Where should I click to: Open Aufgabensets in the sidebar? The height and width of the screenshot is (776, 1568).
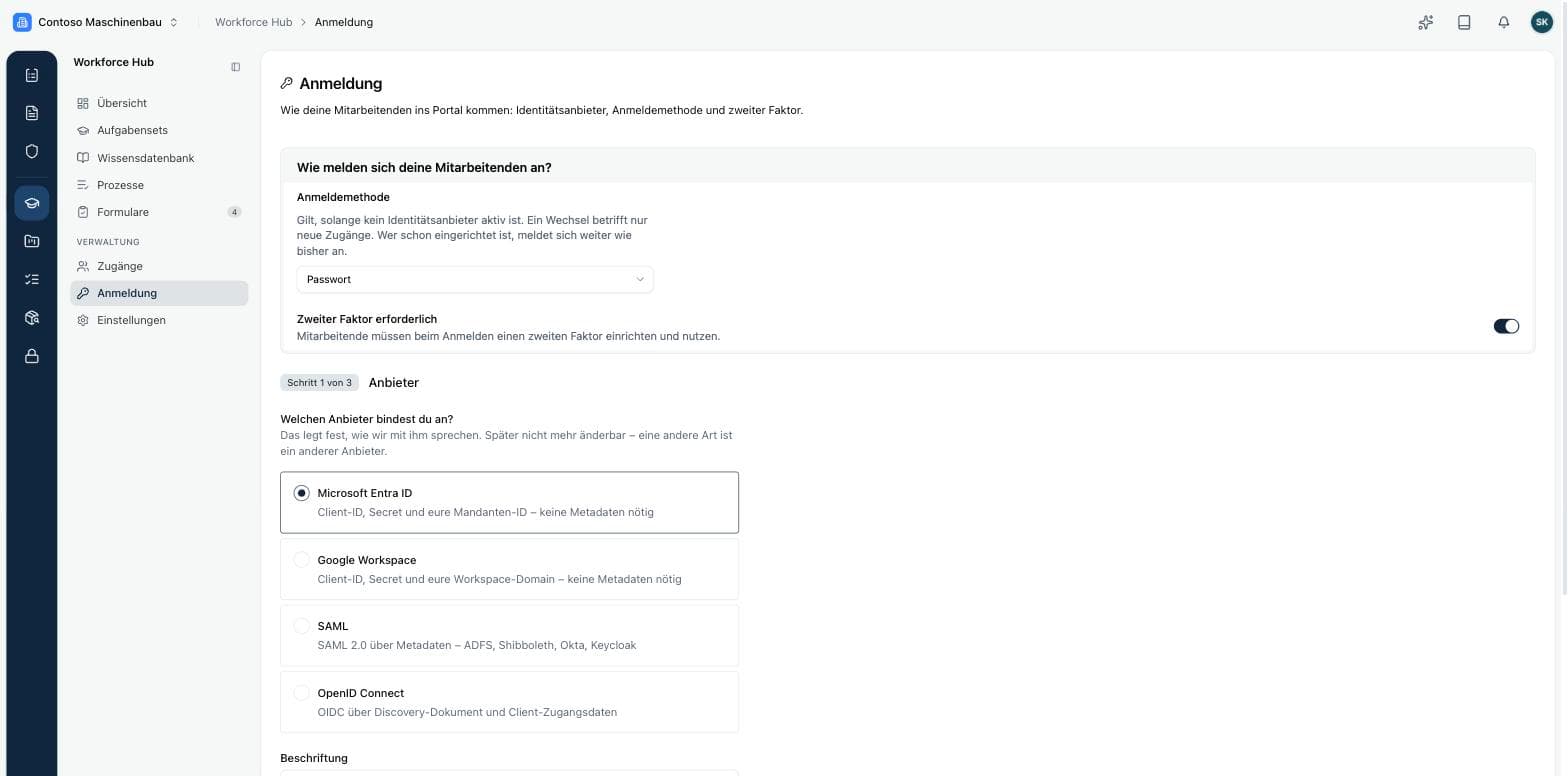tap(159, 130)
